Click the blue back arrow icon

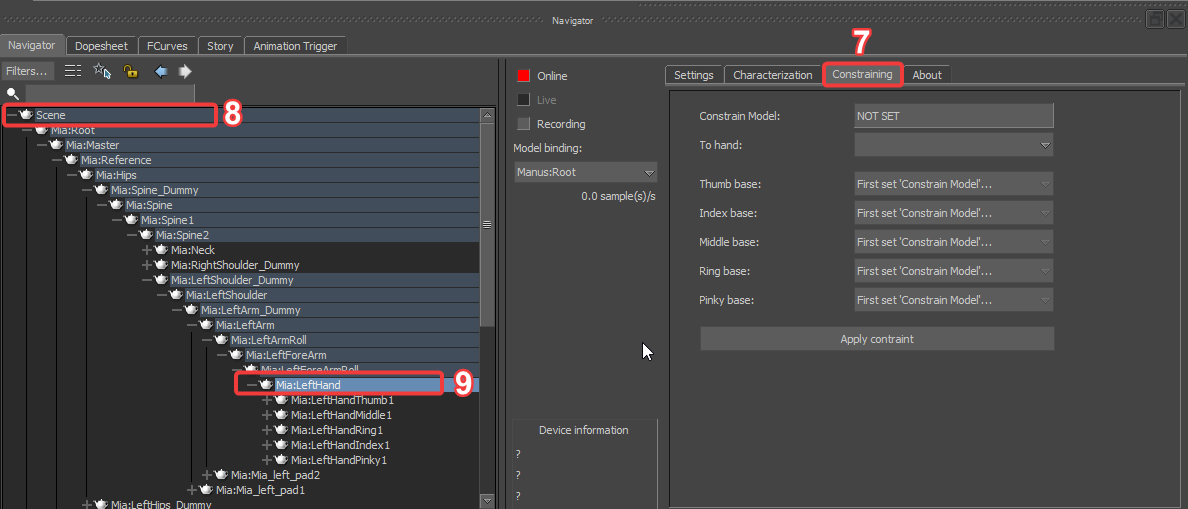coord(160,71)
